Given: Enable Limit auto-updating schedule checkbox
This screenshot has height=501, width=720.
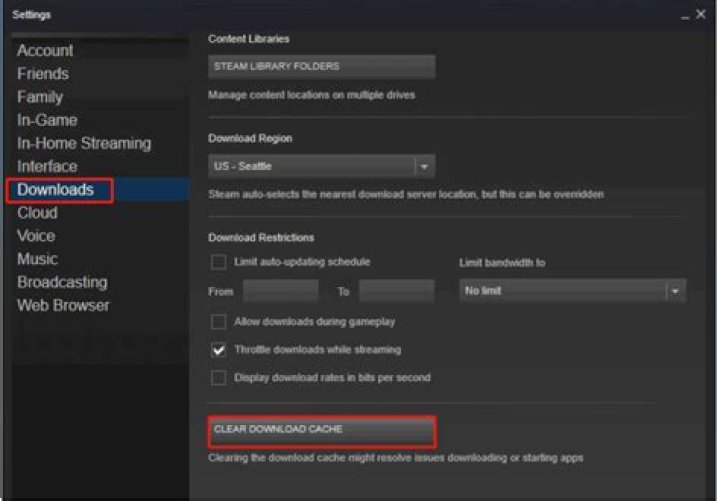Looking at the screenshot, I should pos(219,262).
